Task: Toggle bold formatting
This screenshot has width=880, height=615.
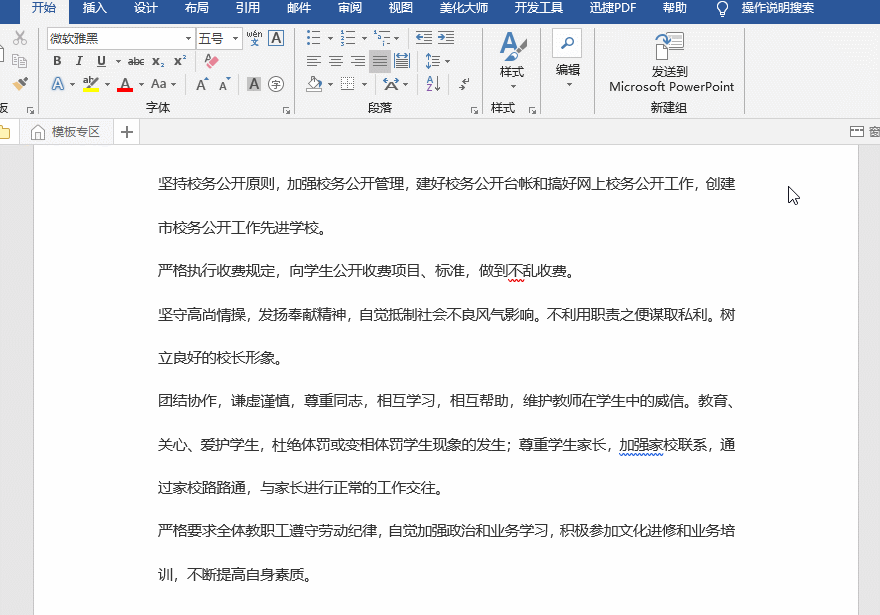Action: coord(58,60)
